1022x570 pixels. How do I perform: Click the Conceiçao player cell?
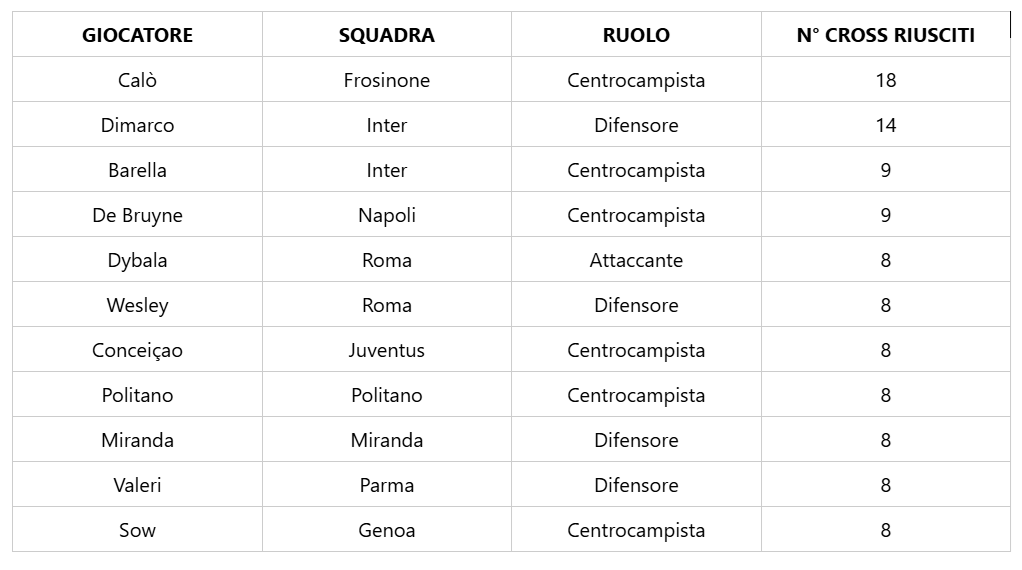click(138, 349)
